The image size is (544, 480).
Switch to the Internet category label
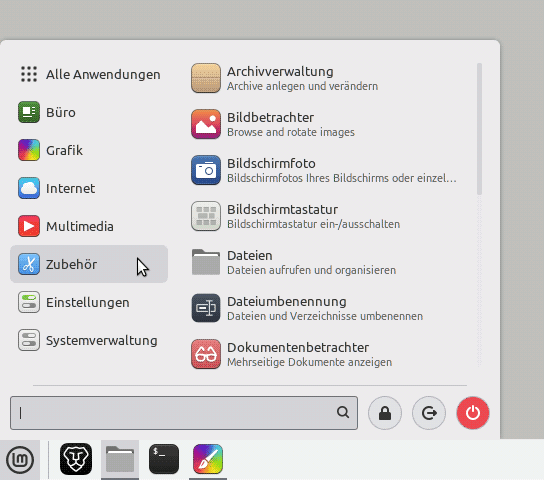point(70,188)
